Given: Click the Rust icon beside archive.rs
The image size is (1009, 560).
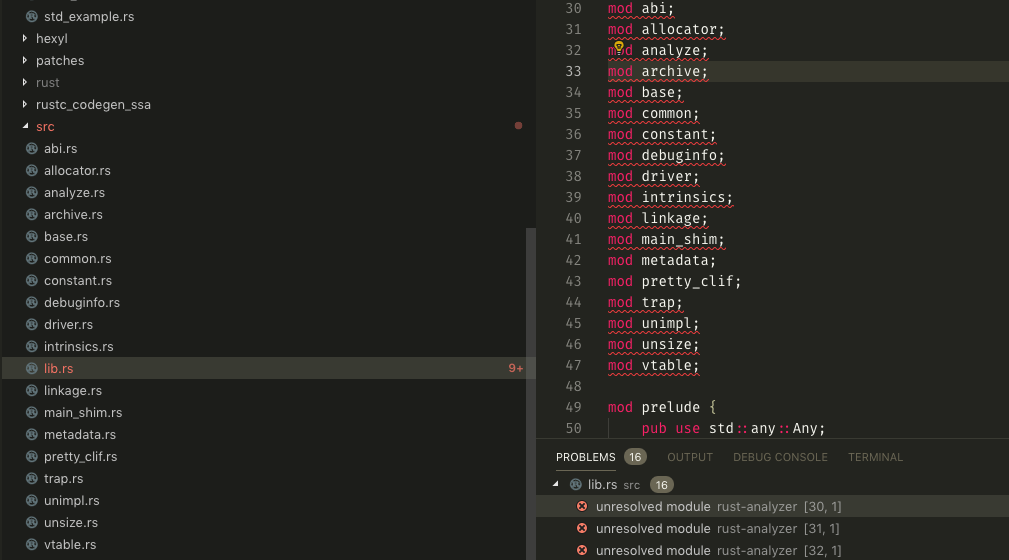Looking at the screenshot, I should pos(32,214).
